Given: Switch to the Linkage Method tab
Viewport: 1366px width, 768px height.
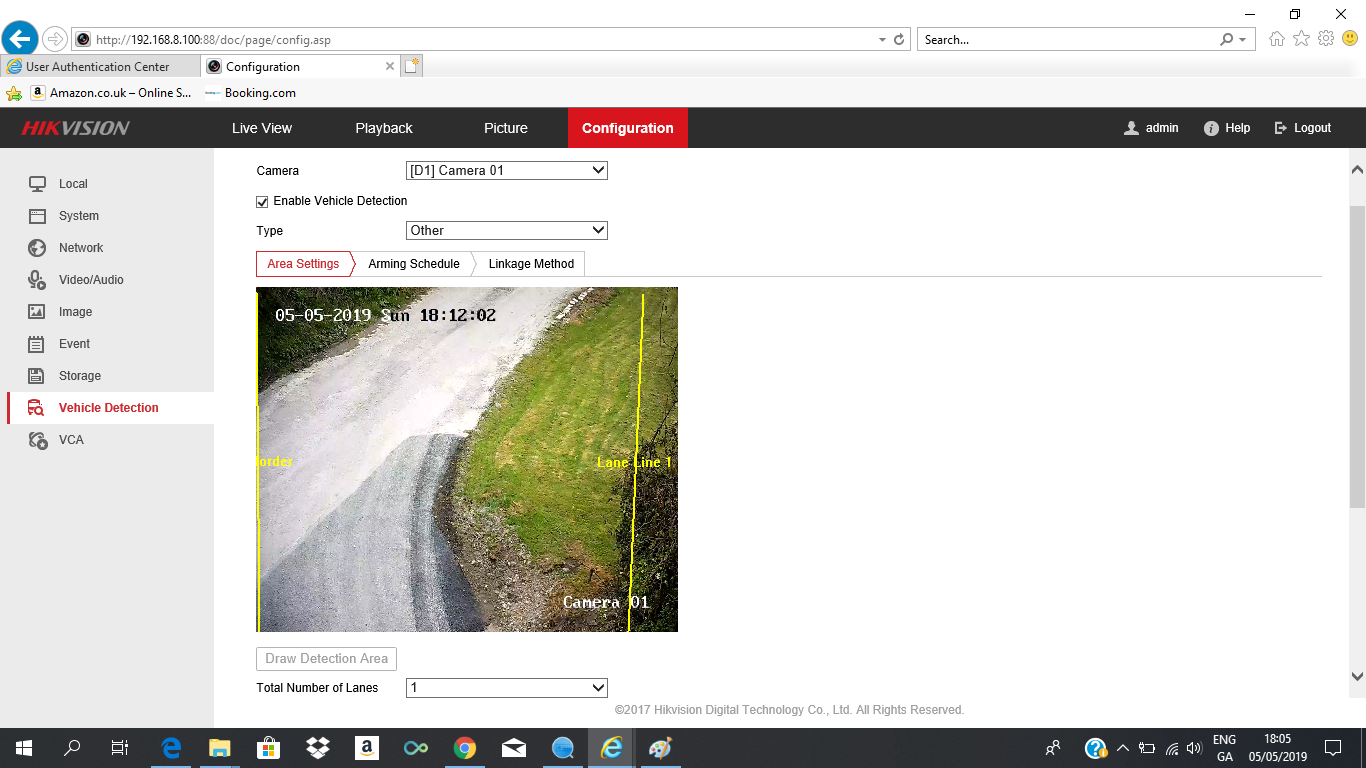Looking at the screenshot, I should 531,264.
